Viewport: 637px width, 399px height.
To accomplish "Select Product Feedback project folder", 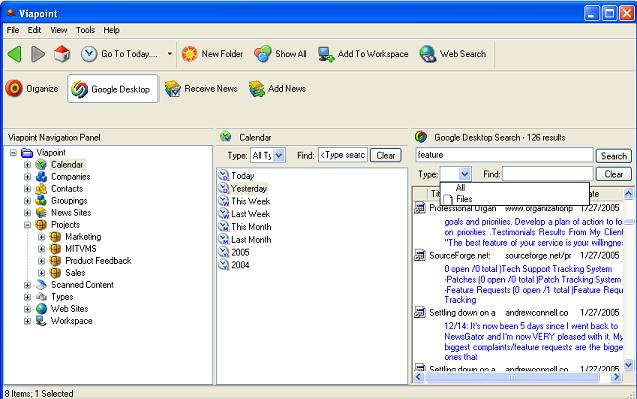I will 98,260.
